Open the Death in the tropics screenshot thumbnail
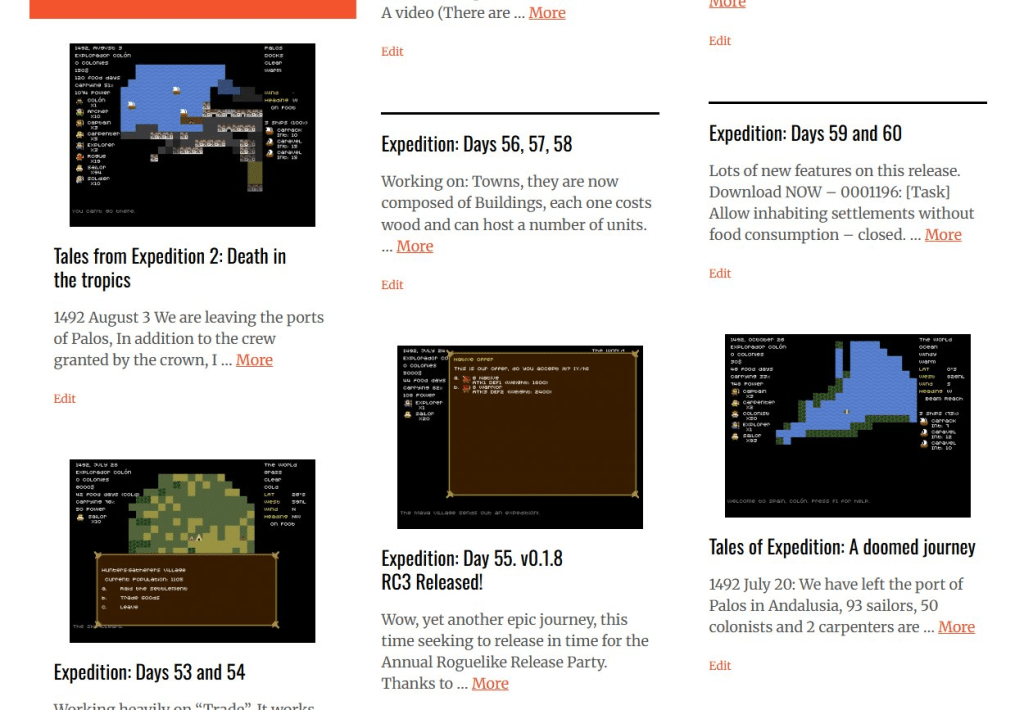The image size is (1024, 710). click(x=192, y=135)
